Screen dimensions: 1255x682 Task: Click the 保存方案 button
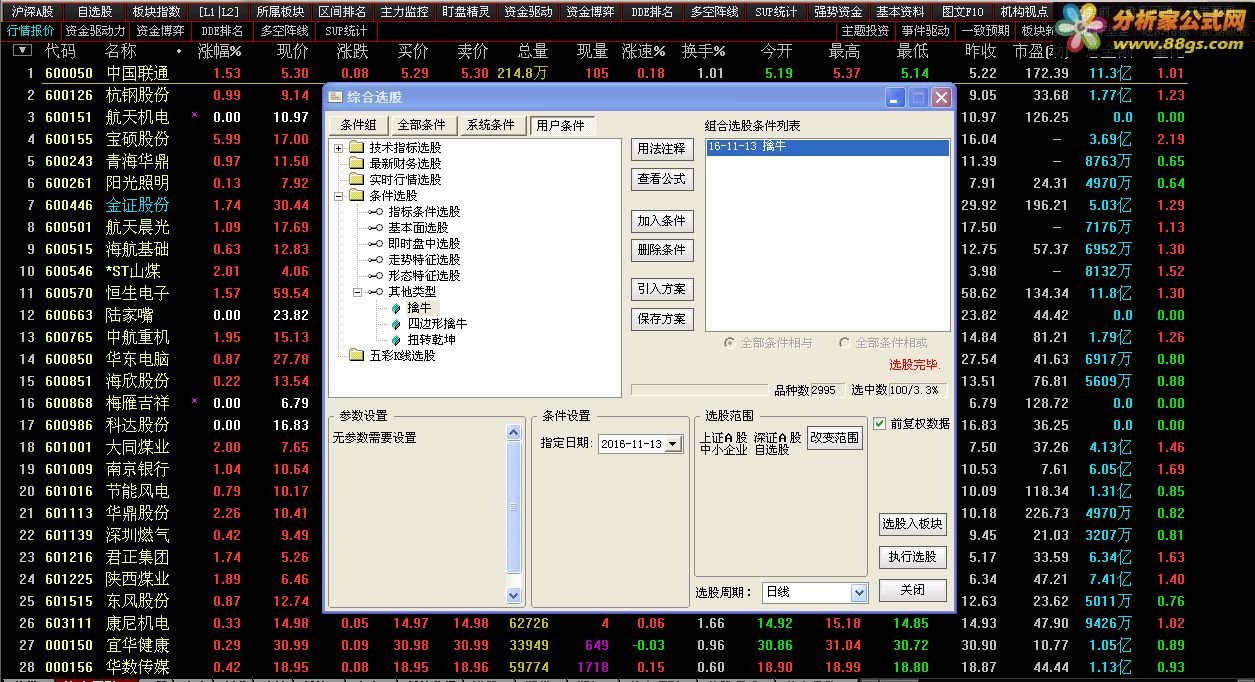coord(662,319)
